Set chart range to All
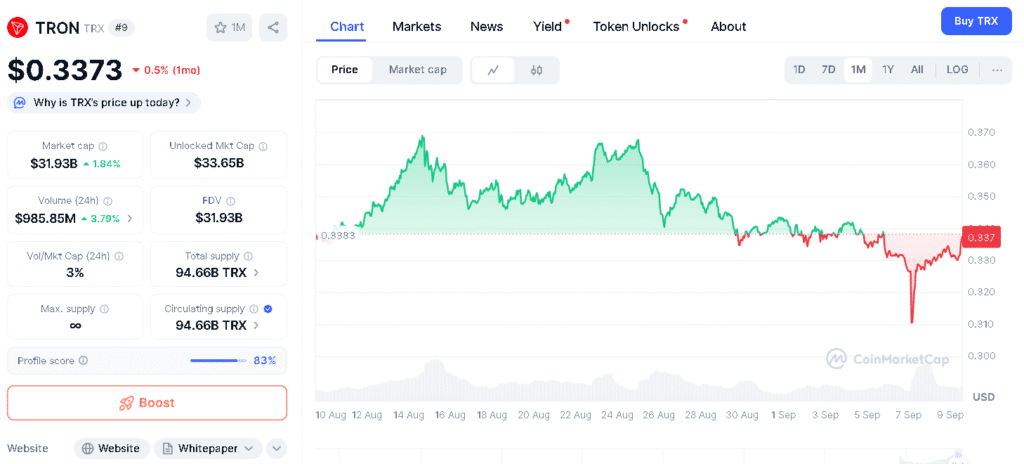1024x464 pixels. tap(917, 69)
